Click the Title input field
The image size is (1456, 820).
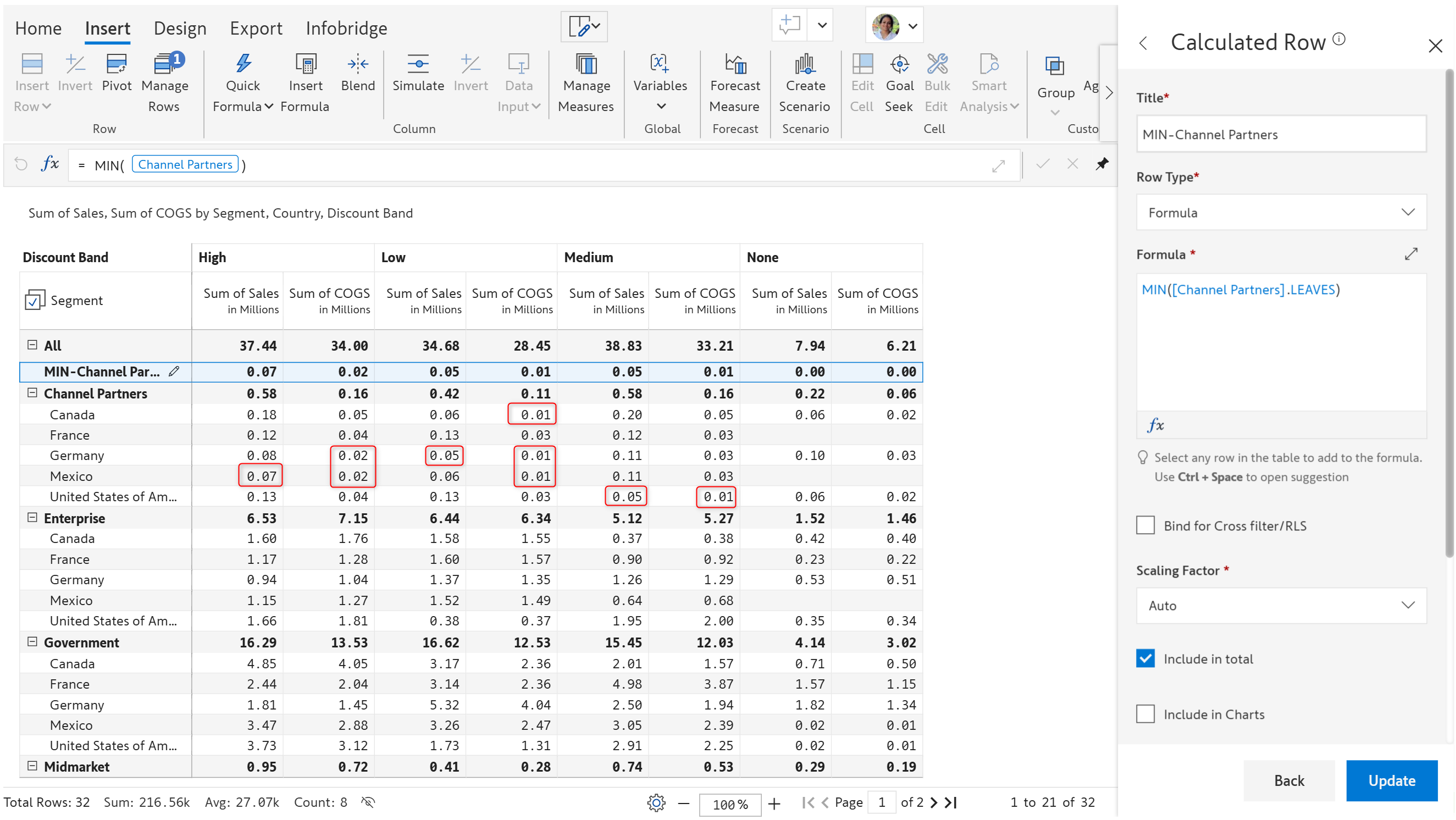1280,135
